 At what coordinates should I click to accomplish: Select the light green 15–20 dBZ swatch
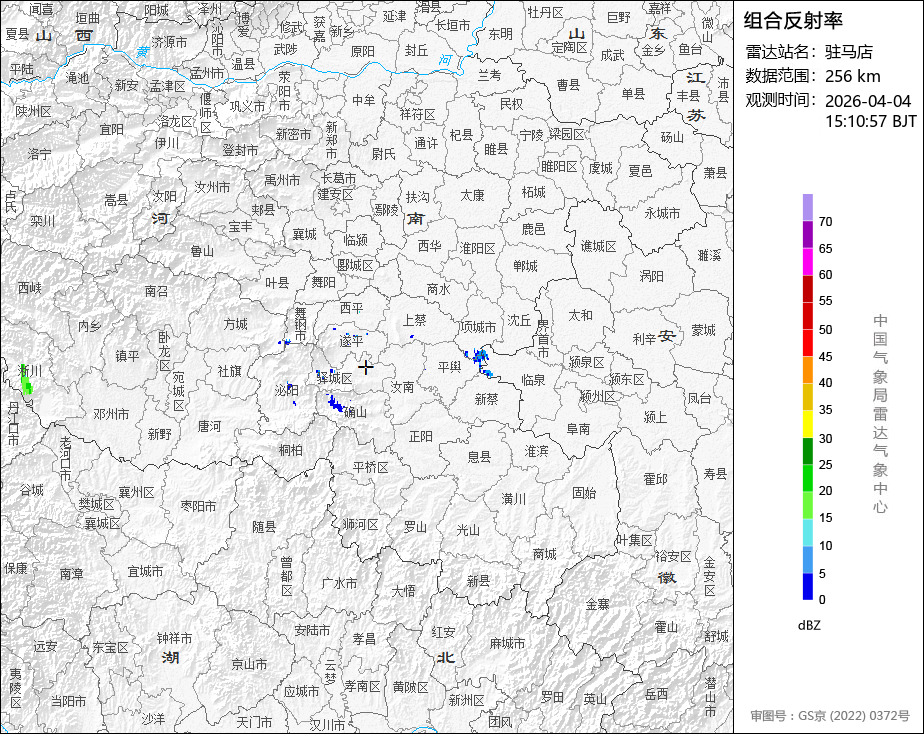807,505
